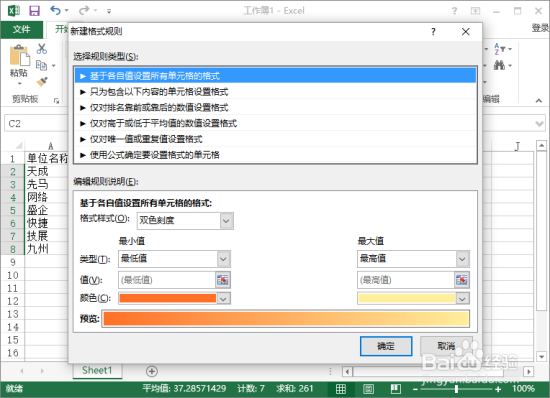Click the Excel application logo icon
Image resolution: width=550 pixels, height=398 pixels.
pos(14,11)
